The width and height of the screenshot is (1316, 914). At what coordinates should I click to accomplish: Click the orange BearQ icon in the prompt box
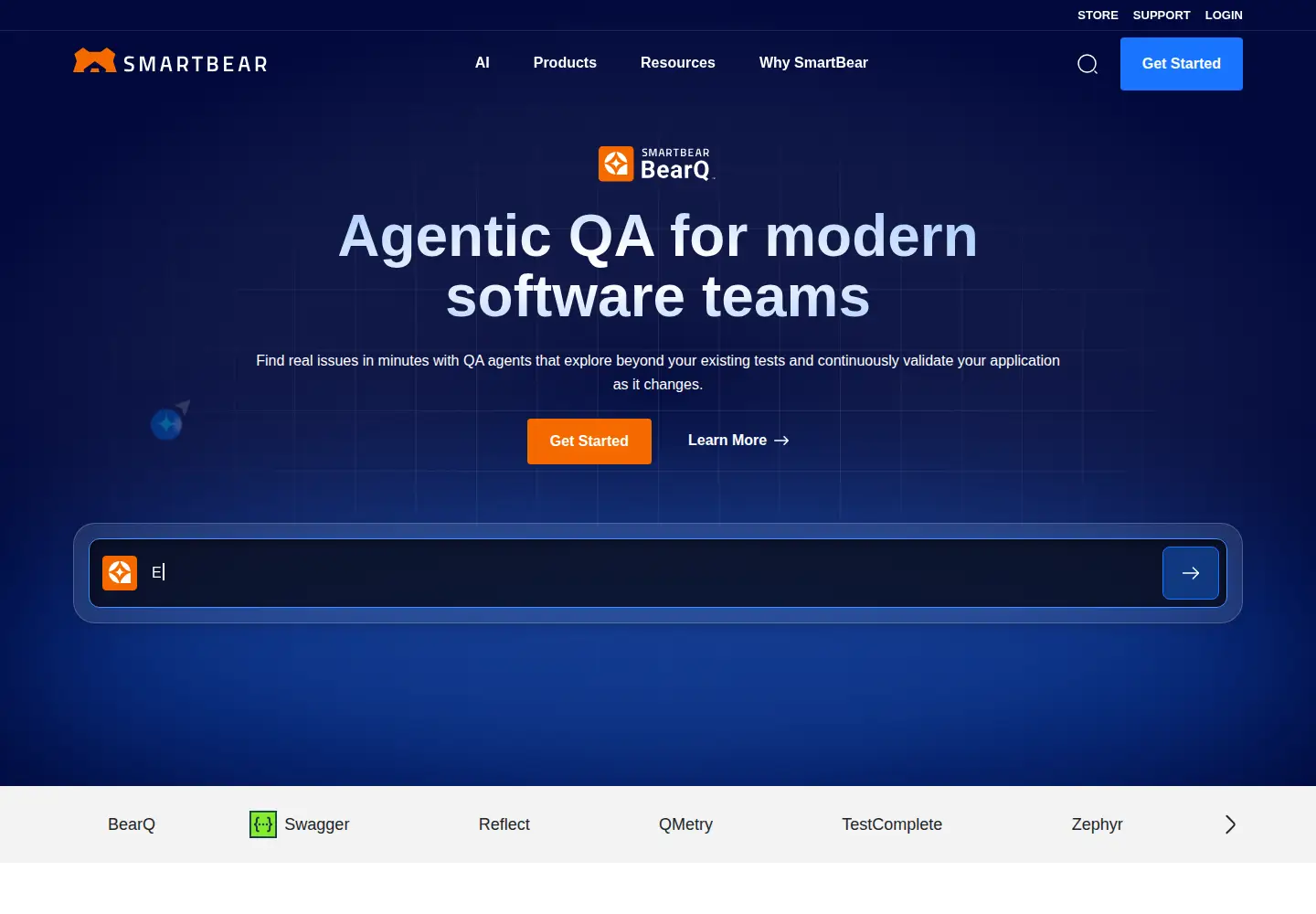[120, 573]
